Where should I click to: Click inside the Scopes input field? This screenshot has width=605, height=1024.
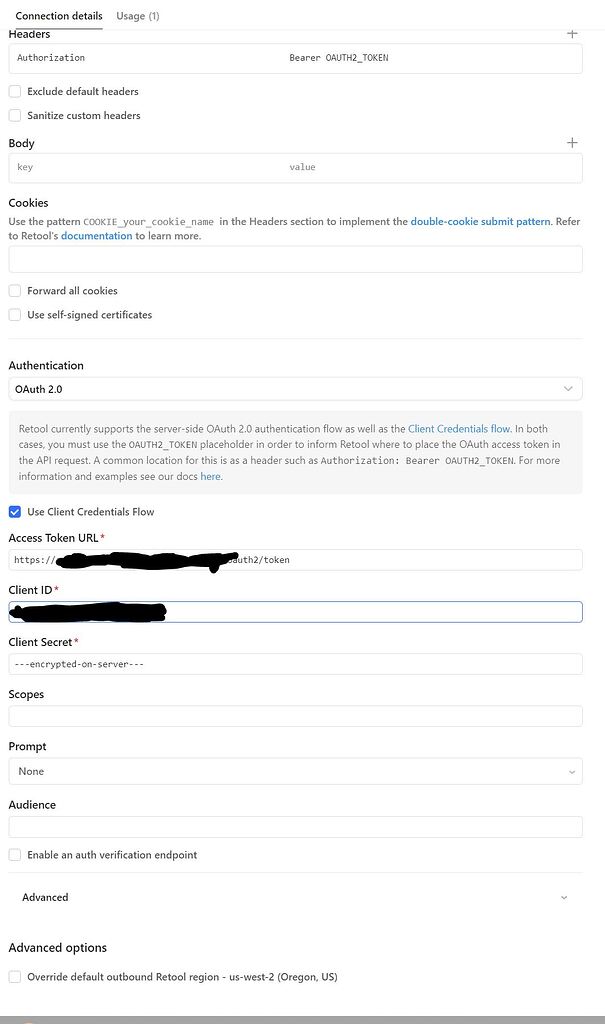click(295, 716)
